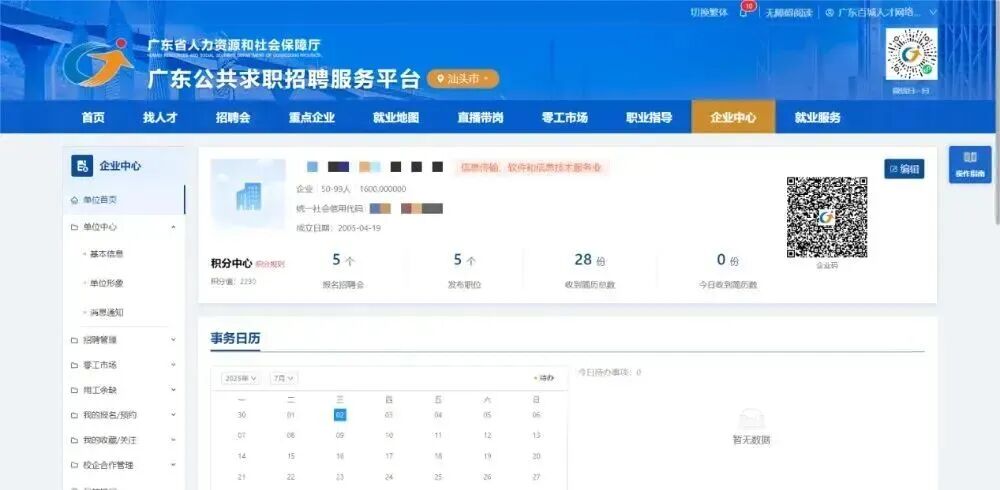The width and height of the screenshot is (1000, 490).
Task: Open the 重点企业 nav tab
Action: (x=312, y=117)
